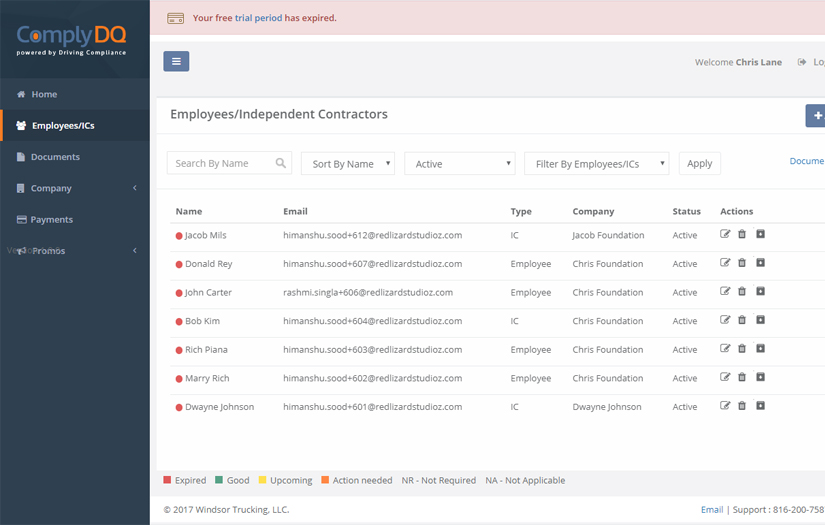This screenshot has width=825, height=525.
Task: Archive John Carter using the archive icon
Action: pos(760,292)
